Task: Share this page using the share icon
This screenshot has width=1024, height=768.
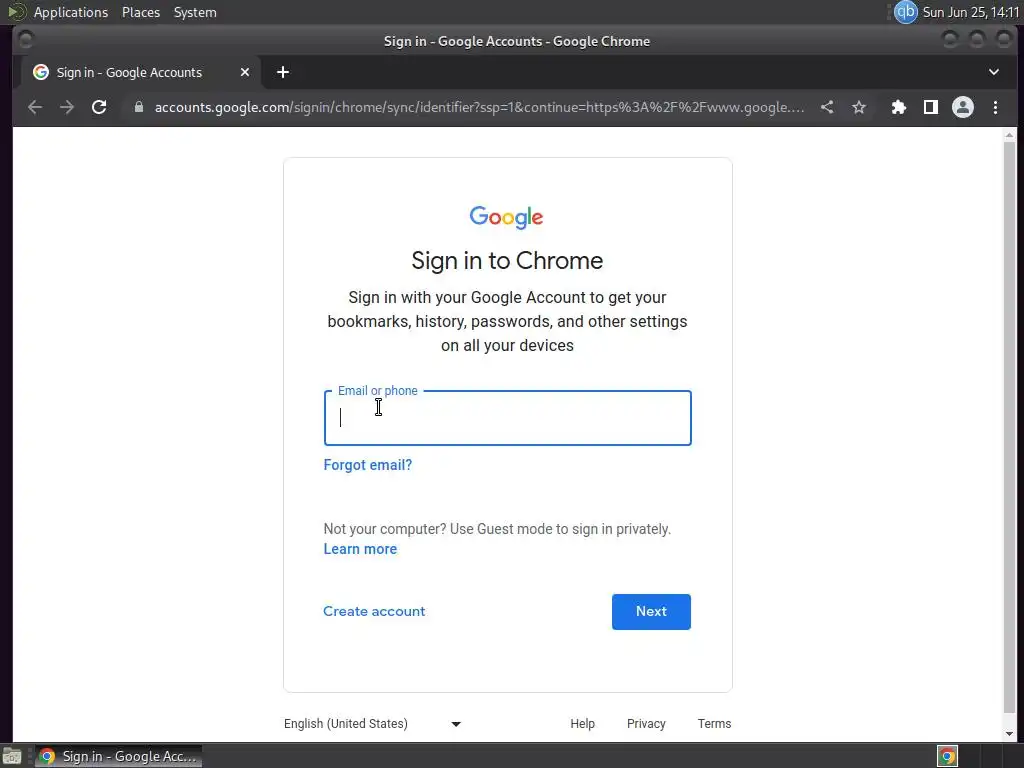Action: coord(827,107)
